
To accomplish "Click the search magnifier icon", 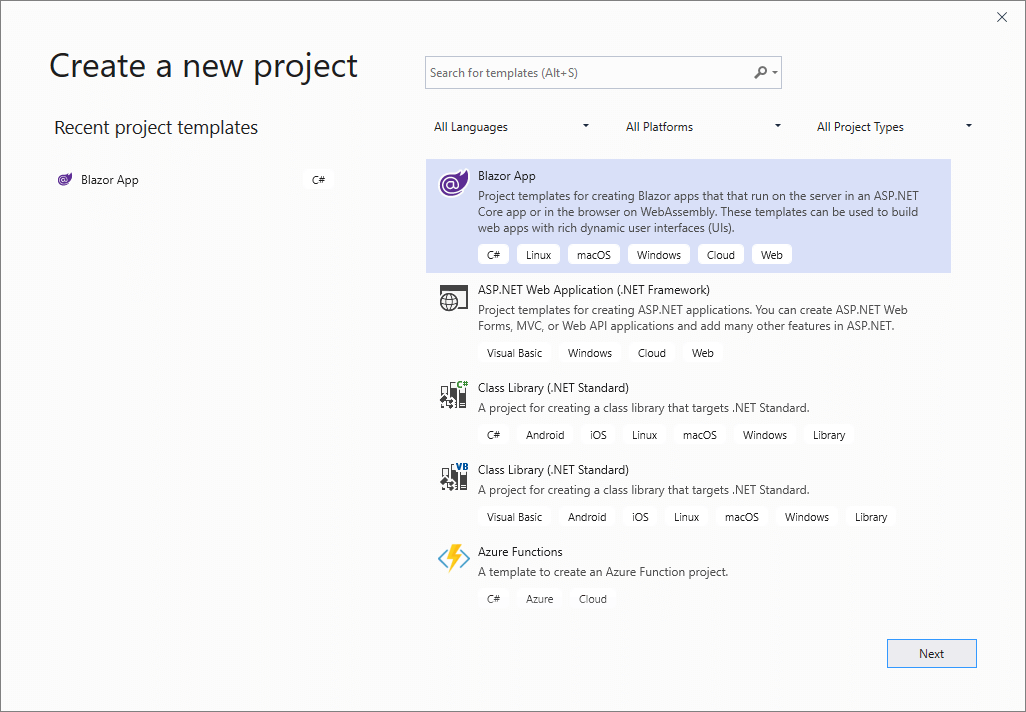I will point(761,72).
